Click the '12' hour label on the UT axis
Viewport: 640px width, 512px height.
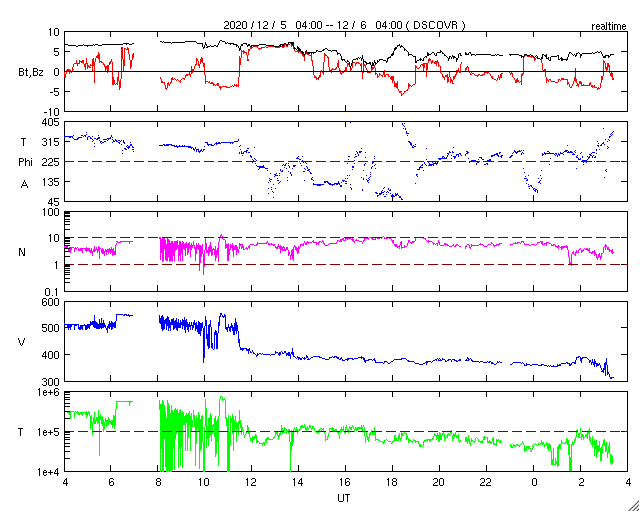coord(251,483)
